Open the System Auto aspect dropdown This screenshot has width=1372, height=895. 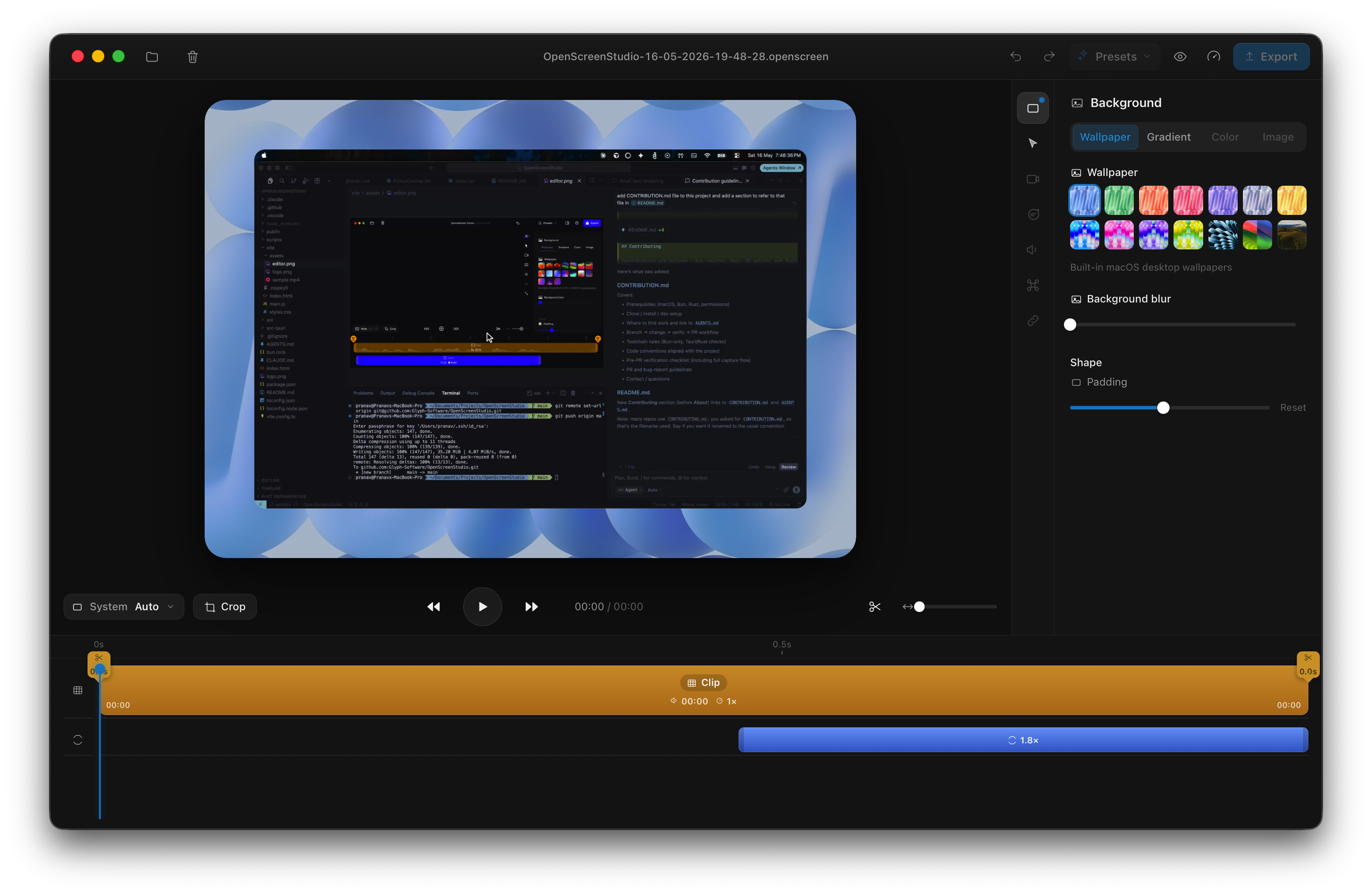[x=123, y=607]
